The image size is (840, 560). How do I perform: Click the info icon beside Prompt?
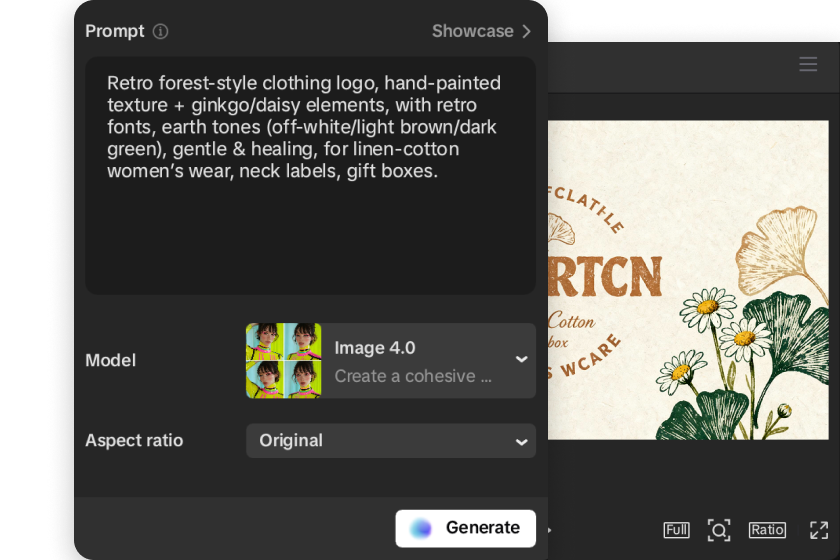coord(160,31)
